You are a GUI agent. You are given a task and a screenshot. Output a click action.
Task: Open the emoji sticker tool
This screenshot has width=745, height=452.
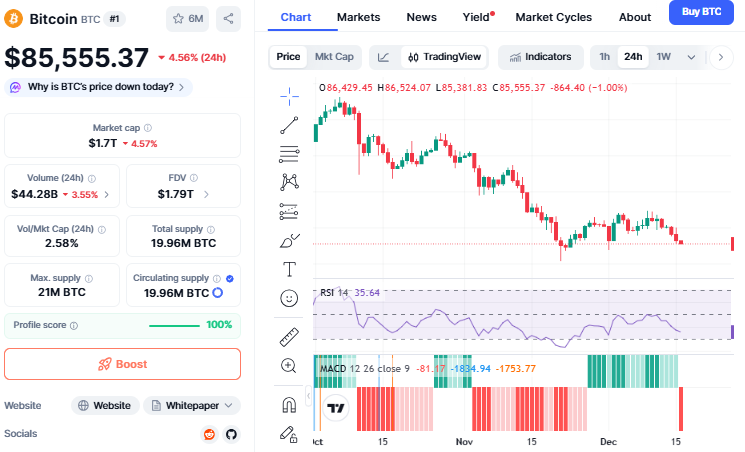click(x=290, y=298)
